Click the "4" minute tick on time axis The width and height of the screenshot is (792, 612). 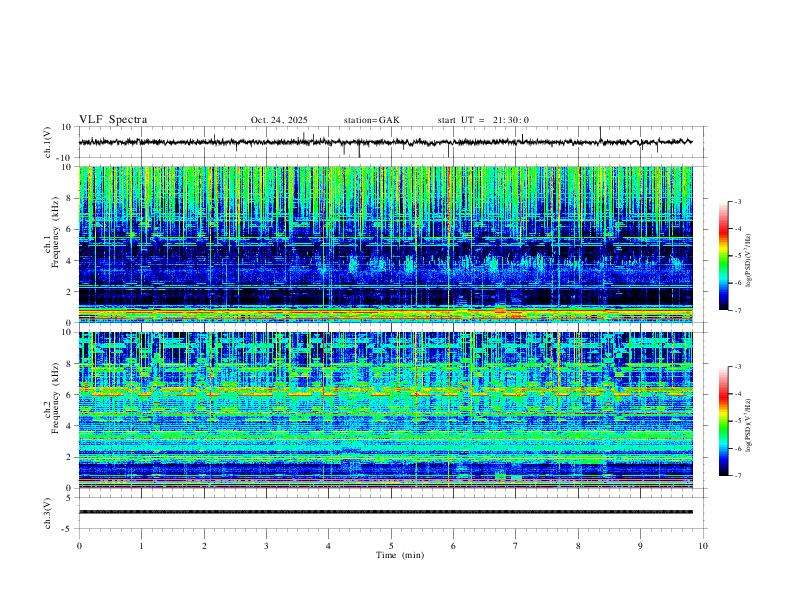(x=329, y=546)
